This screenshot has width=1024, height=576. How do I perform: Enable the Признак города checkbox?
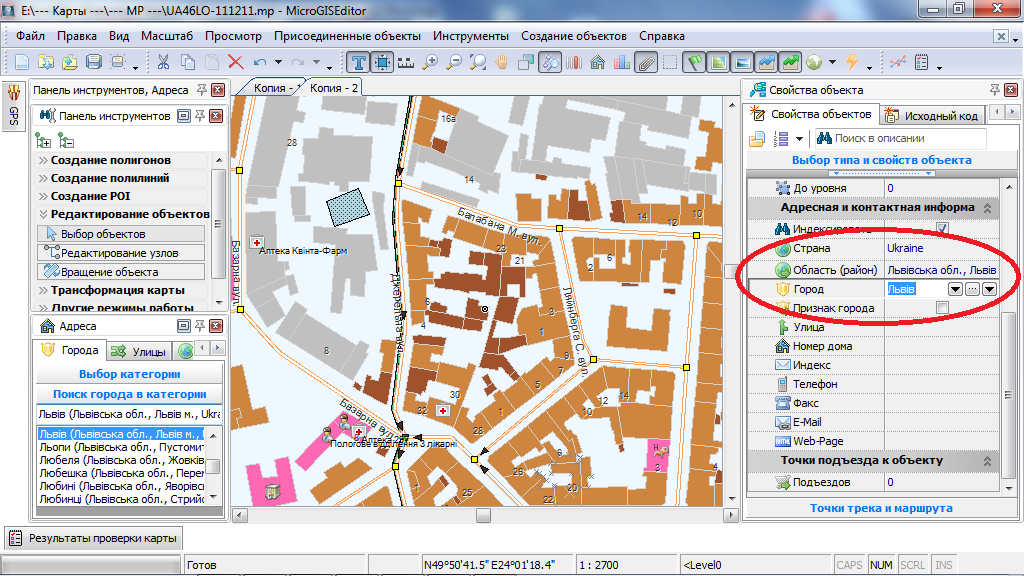tap(942, 308)
